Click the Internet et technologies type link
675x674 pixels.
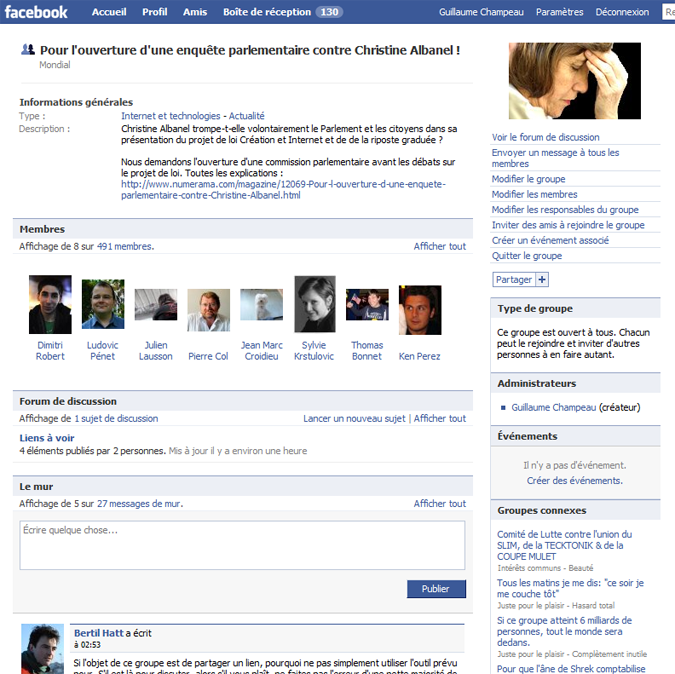coord(170,116)
